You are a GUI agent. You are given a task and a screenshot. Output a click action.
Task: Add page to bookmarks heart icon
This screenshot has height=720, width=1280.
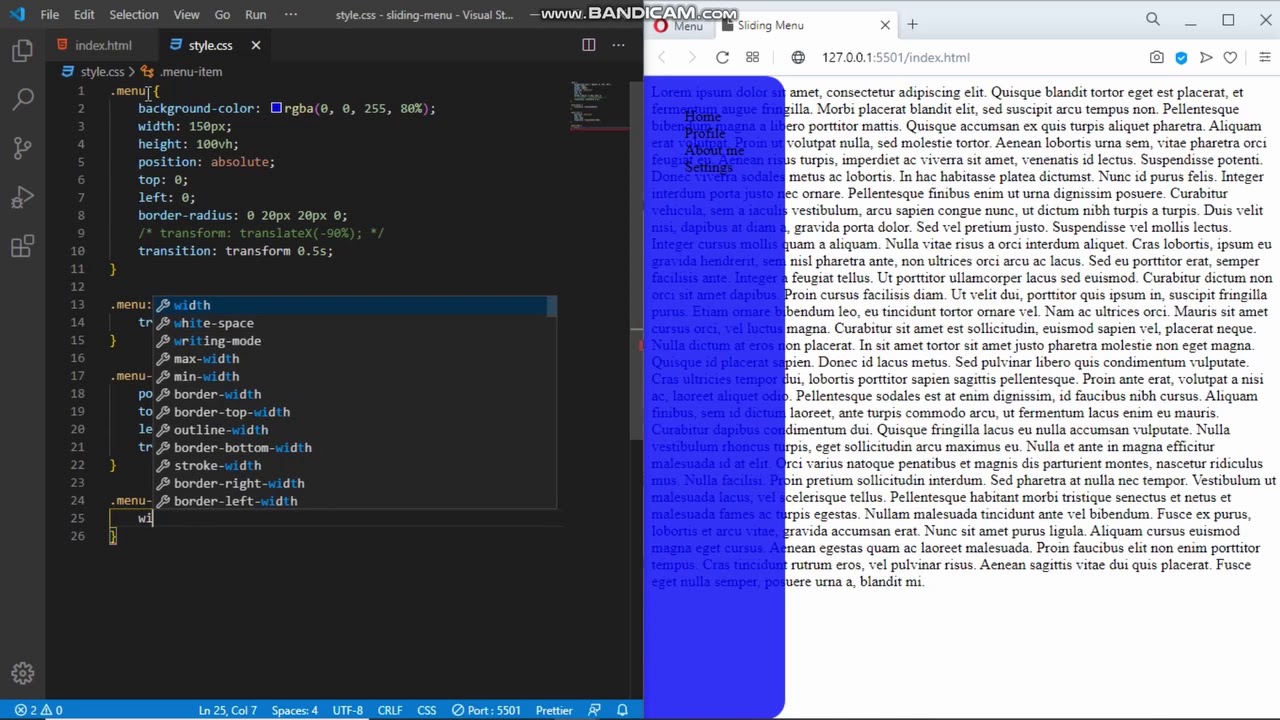click(x=1231, y=57)
